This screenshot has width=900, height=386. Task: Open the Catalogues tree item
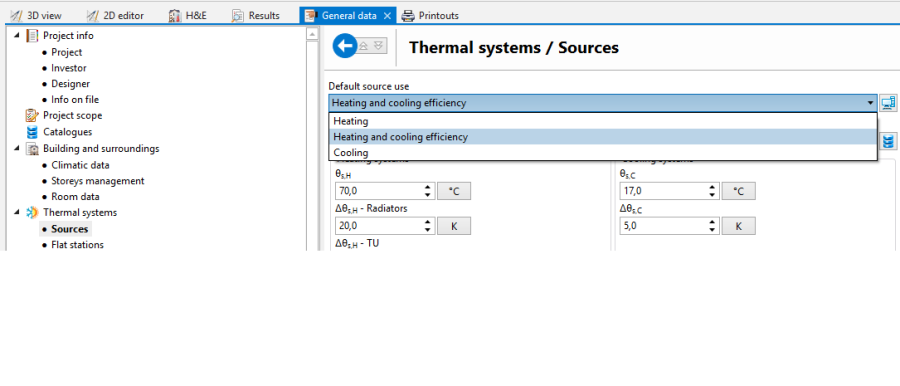[x=67, y=132]
